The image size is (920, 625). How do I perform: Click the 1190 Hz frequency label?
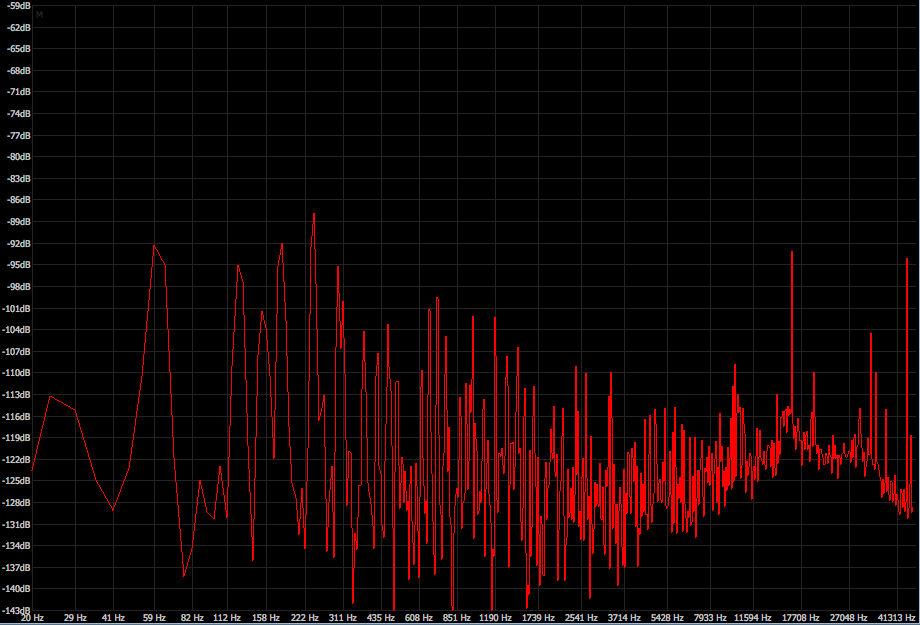[495, 617]
